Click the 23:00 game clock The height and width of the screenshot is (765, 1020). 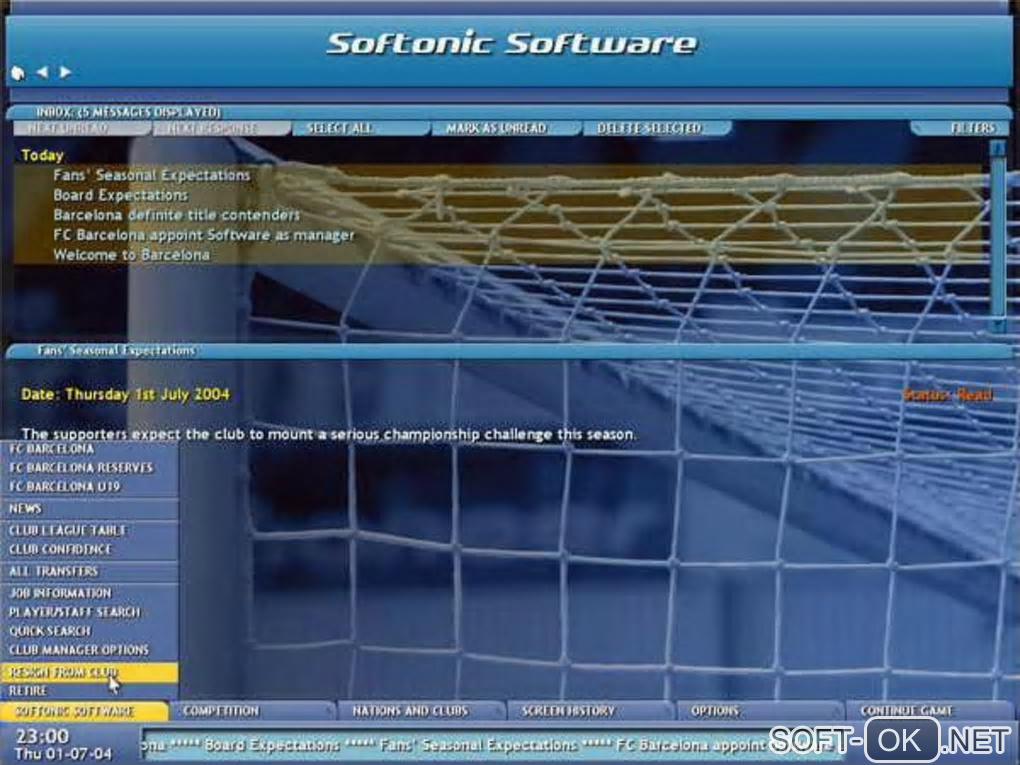coord(42,736)
